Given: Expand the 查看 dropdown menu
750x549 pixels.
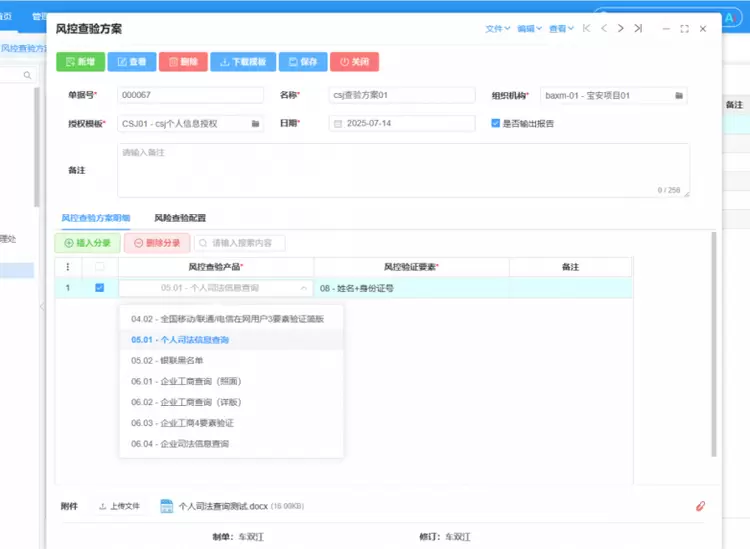Looking at the screenshot, I should pyautogui.click(x=560, y=29).
